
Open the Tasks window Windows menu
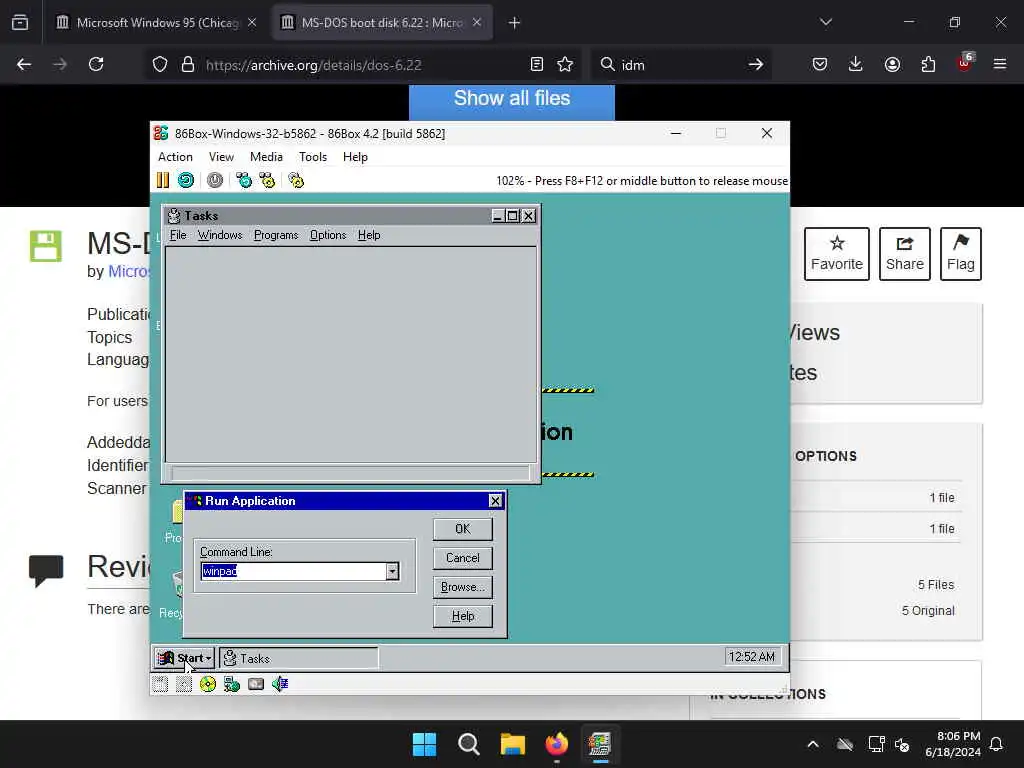[x=220, y=235]
